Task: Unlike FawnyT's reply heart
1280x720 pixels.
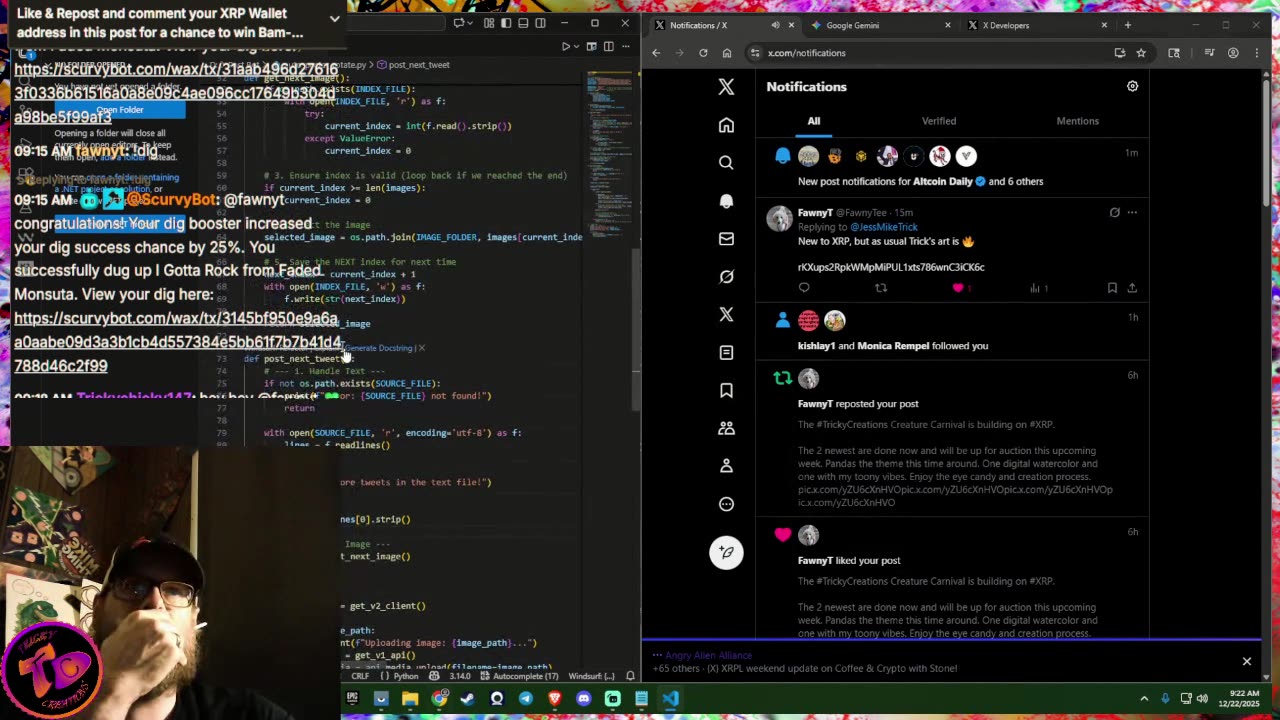Action: (x=958, y=288)
